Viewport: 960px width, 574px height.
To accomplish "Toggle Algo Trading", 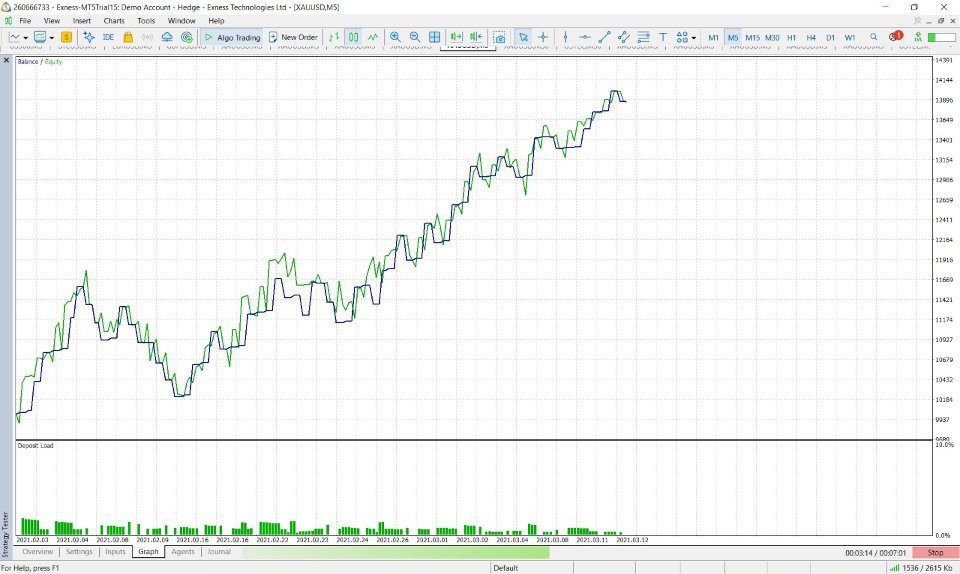I will click(x=233, y=37).
